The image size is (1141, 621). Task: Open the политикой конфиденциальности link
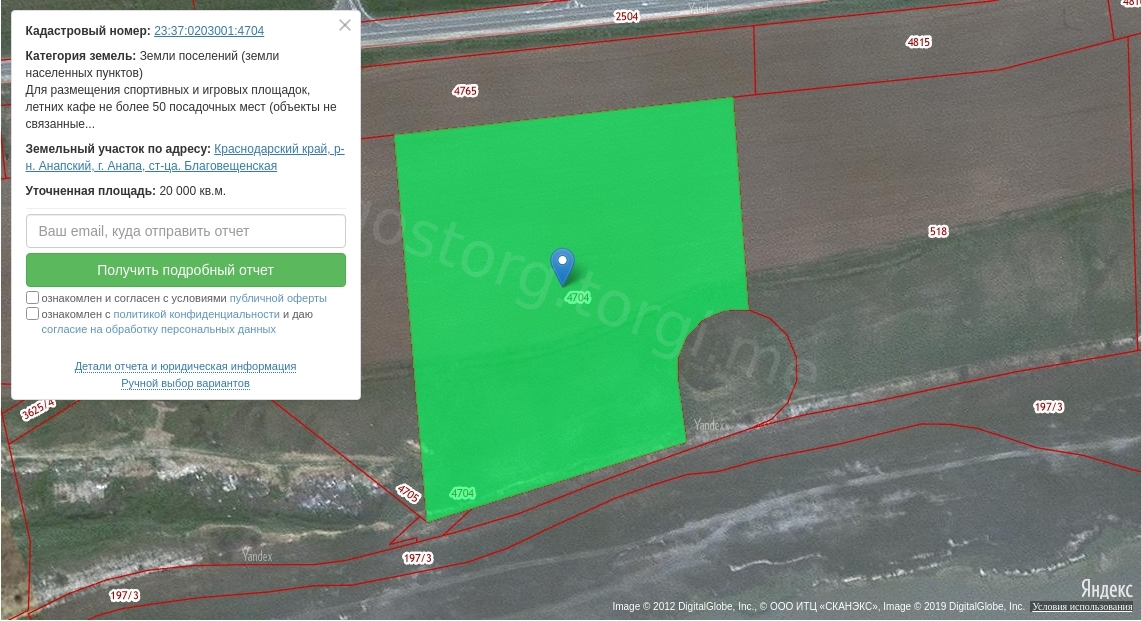click(196, 314)
